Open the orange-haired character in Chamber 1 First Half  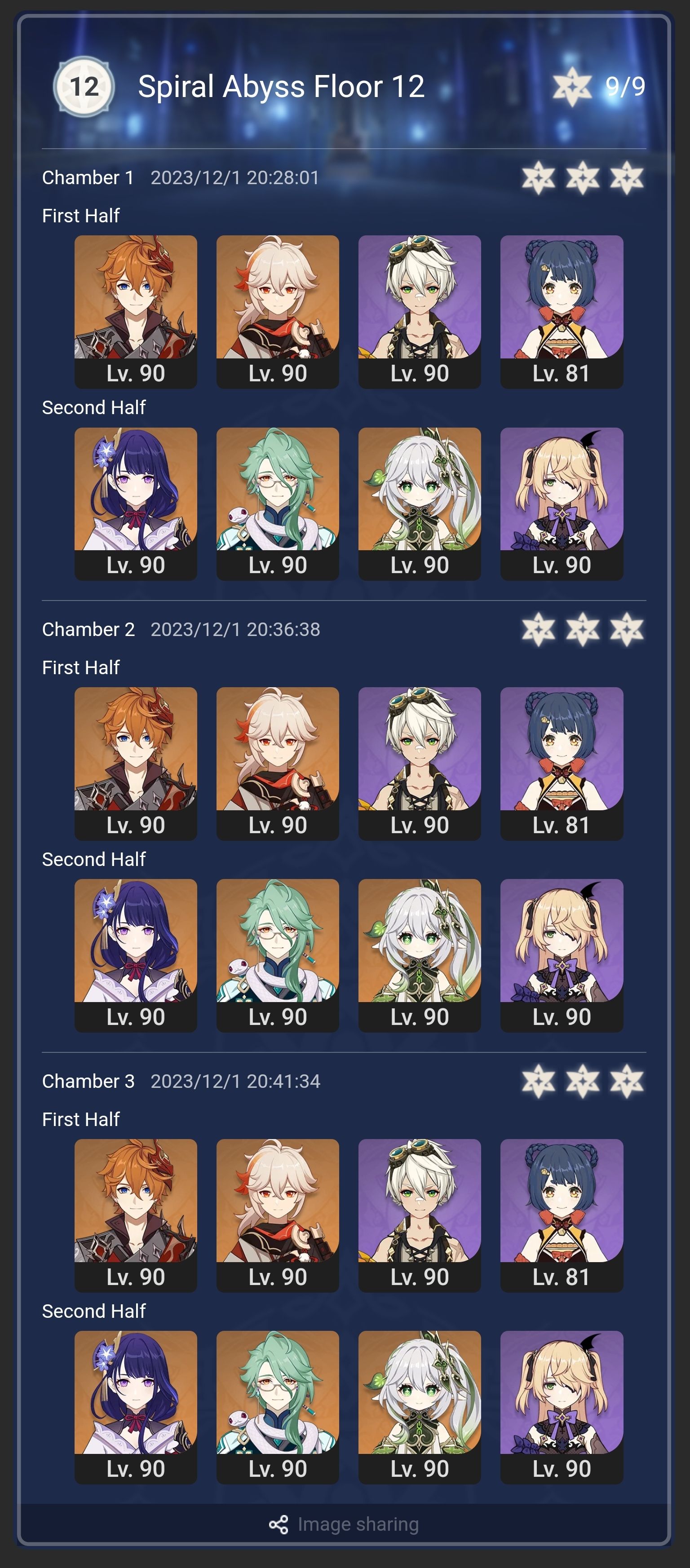(136, 312)
